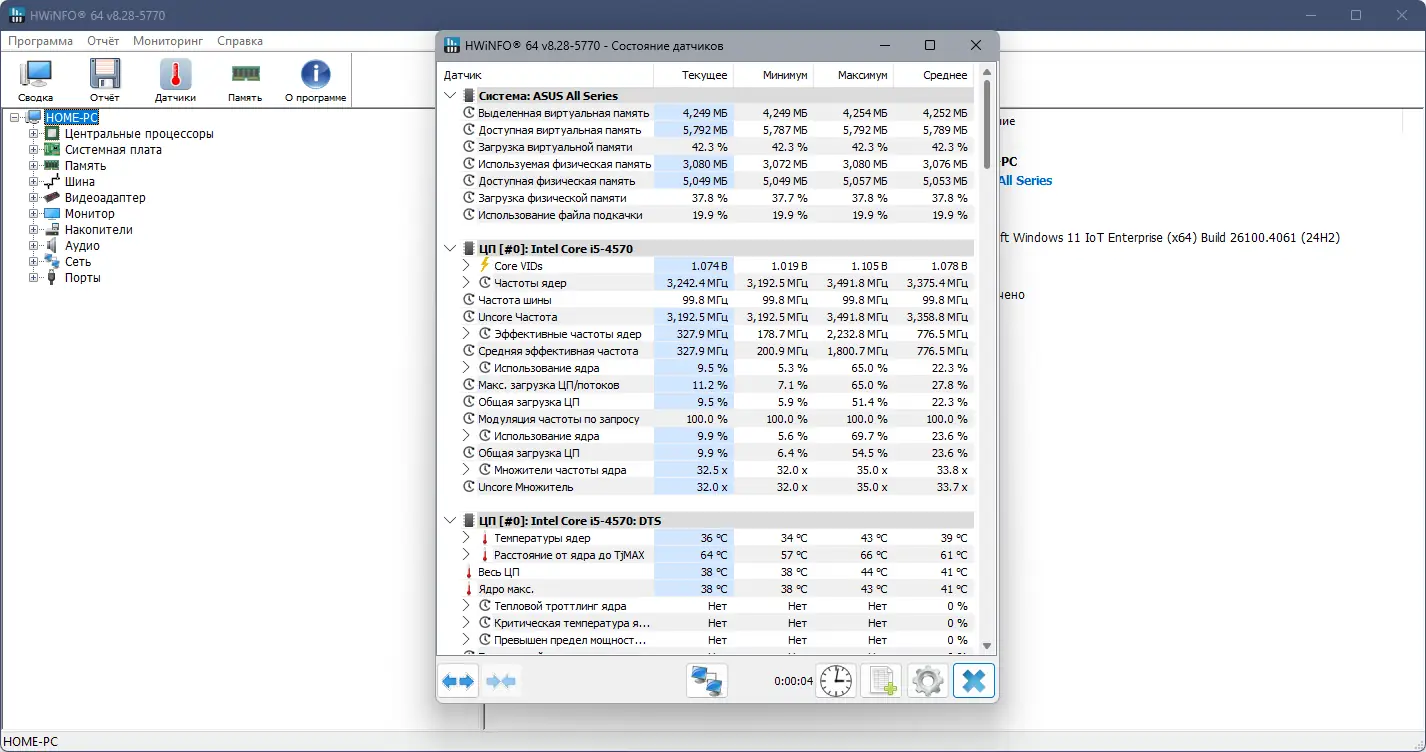The image size is (1426, 752).
Task: Select the Uncore Множитель sensor row
Action: tap(706, 487)
